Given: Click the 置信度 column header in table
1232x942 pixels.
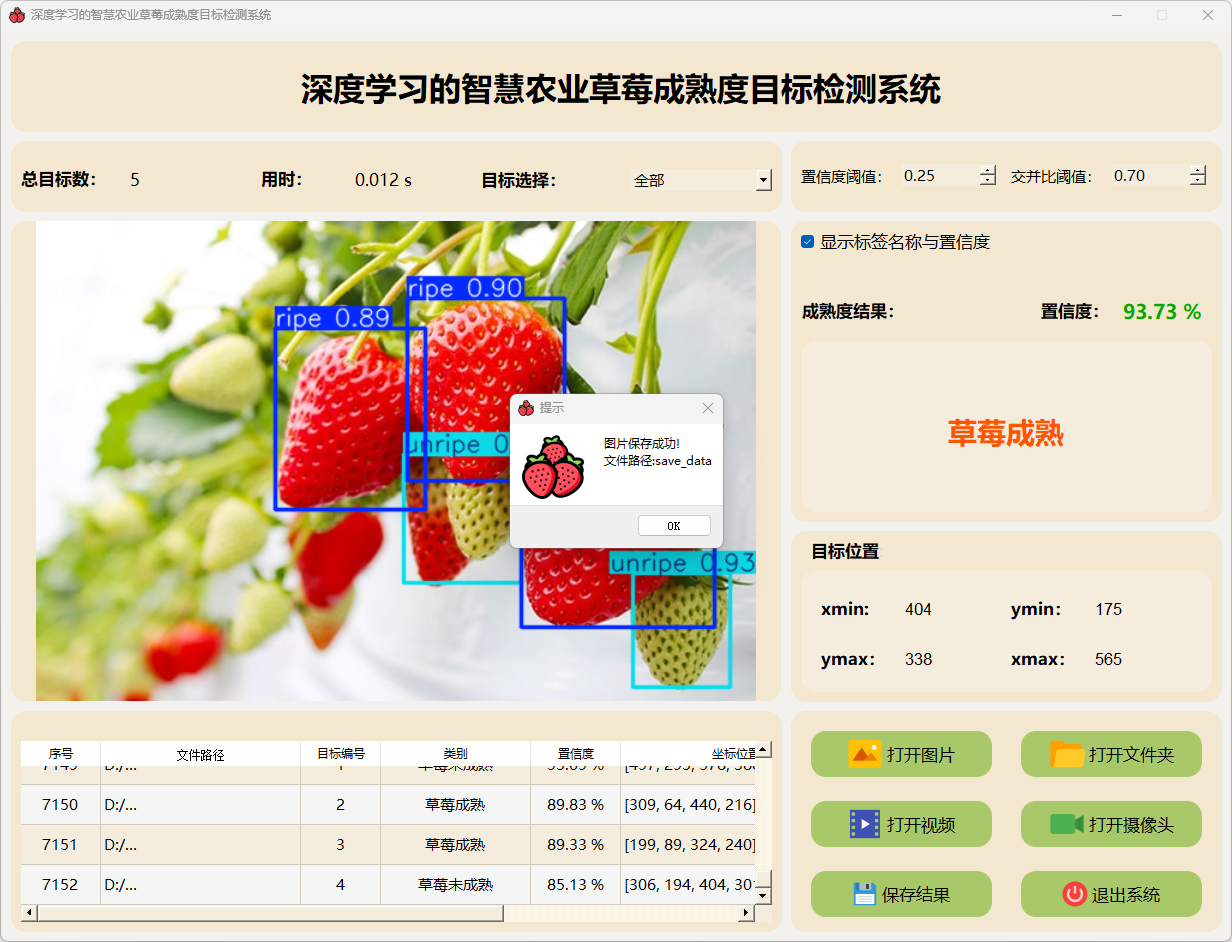Looking at the screenshot, I should pyautogui.click(x=575, y=754).
